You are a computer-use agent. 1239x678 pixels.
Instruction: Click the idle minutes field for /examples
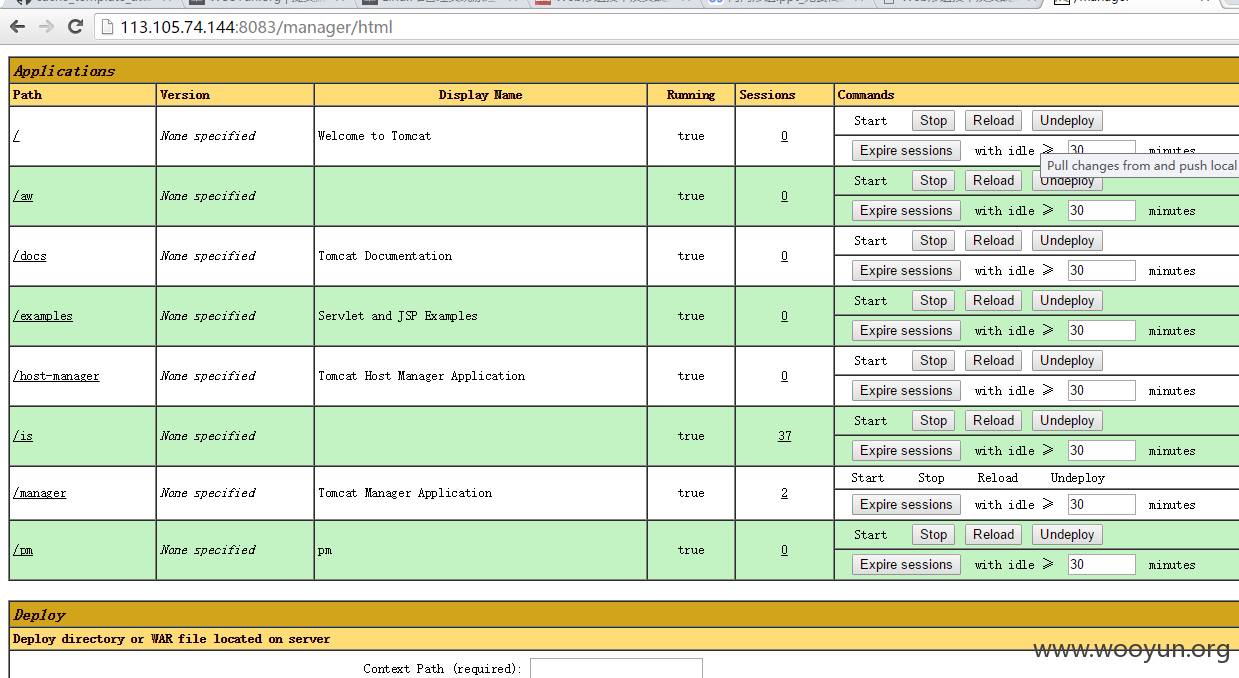click(x=1101, y=330)
